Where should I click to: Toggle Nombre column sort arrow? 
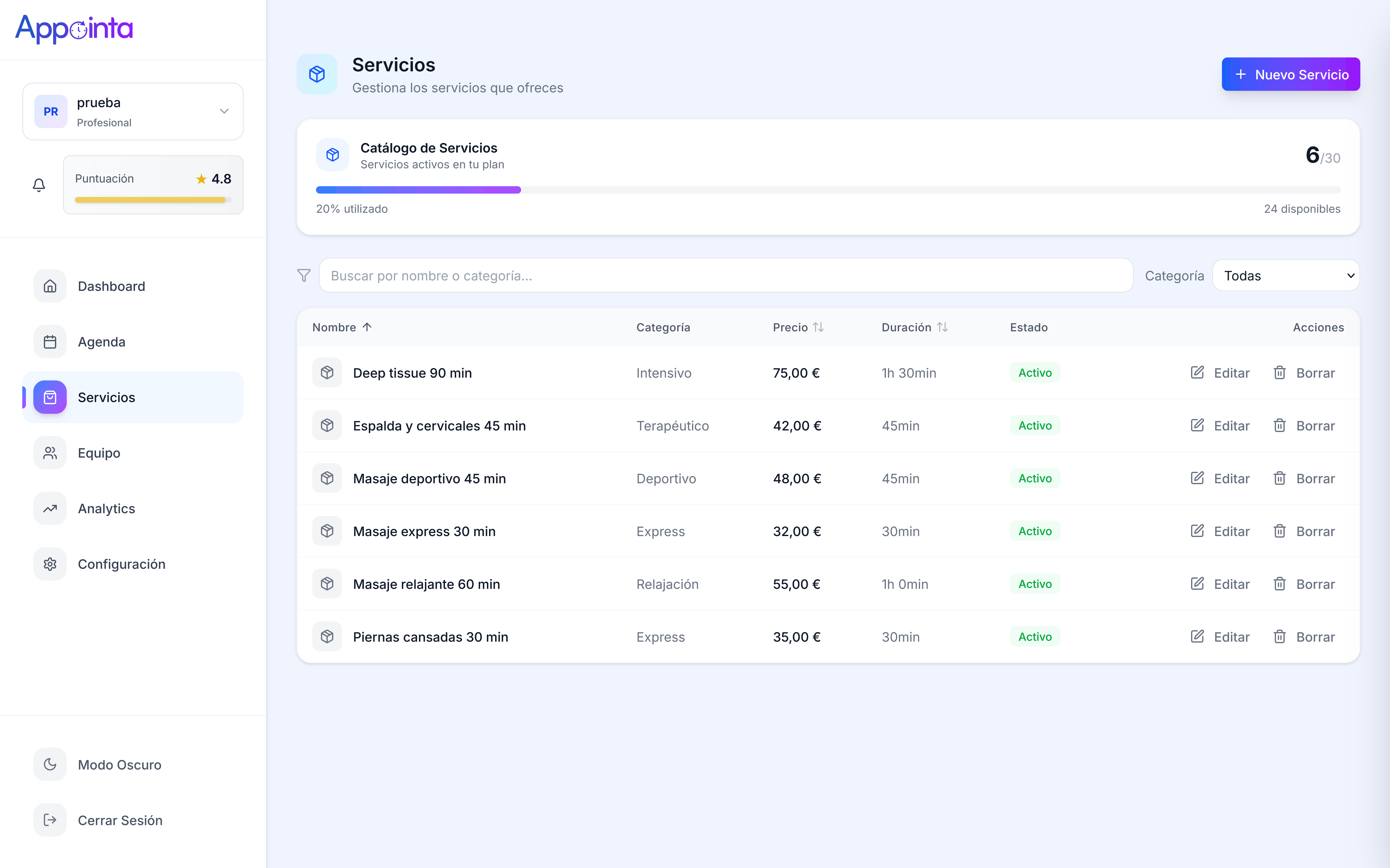(368, 327)
